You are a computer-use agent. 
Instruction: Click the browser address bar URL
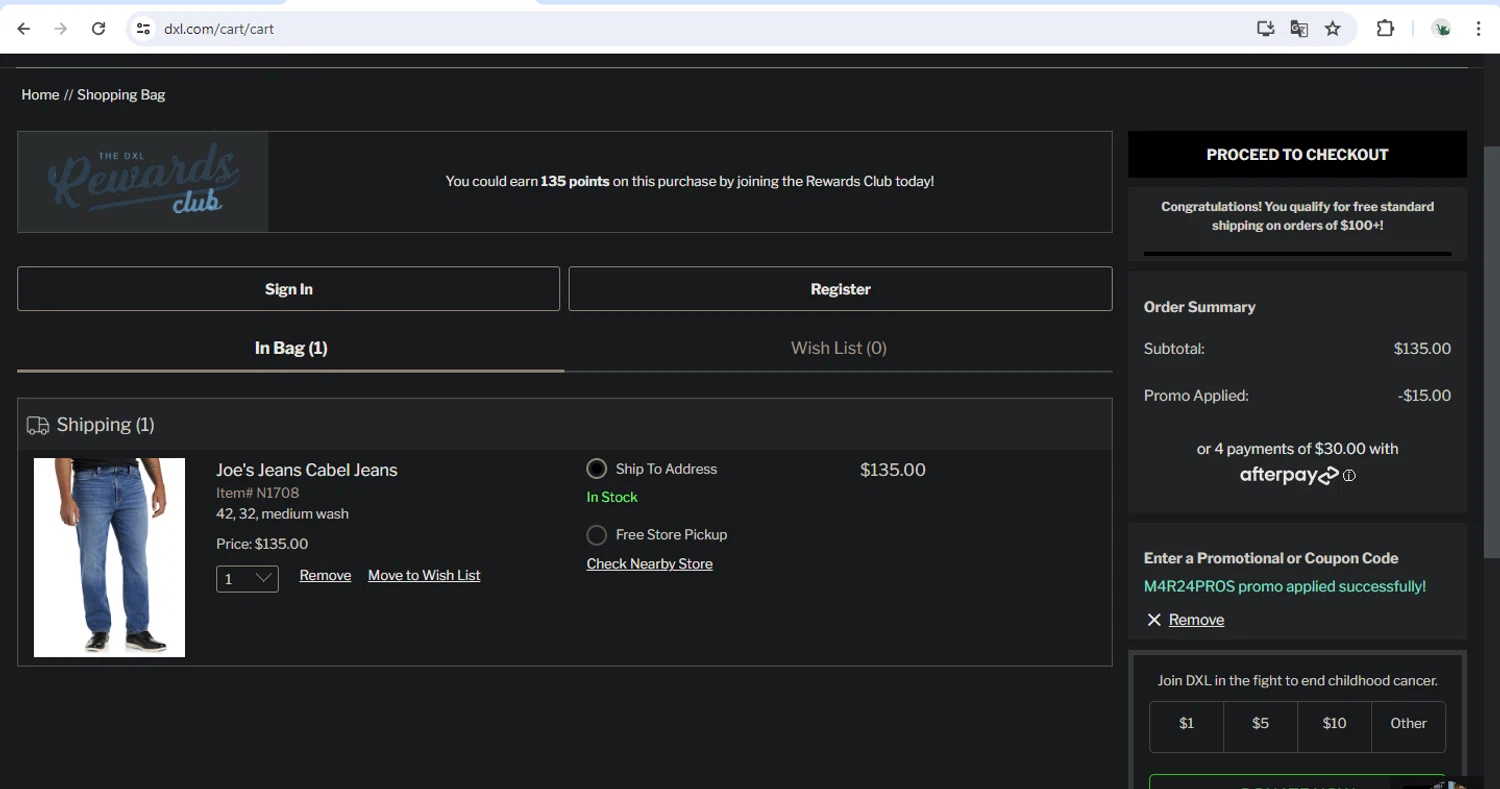(219, 29)
